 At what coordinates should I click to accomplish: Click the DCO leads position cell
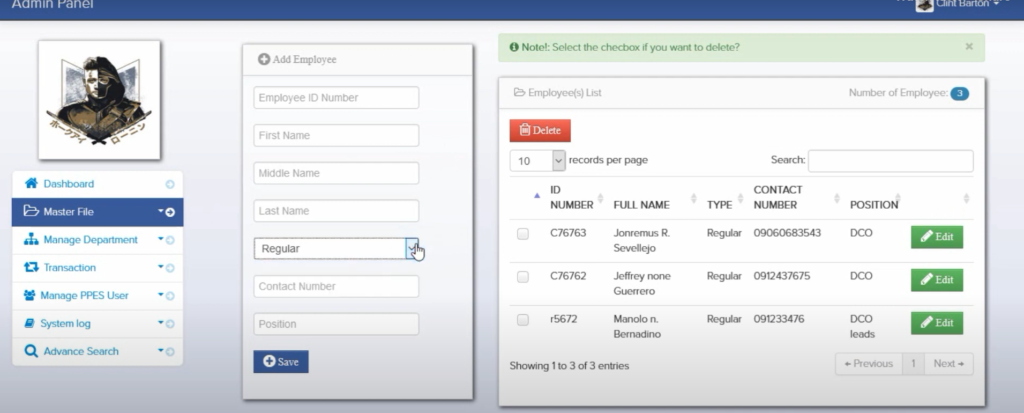coord(862,327)
